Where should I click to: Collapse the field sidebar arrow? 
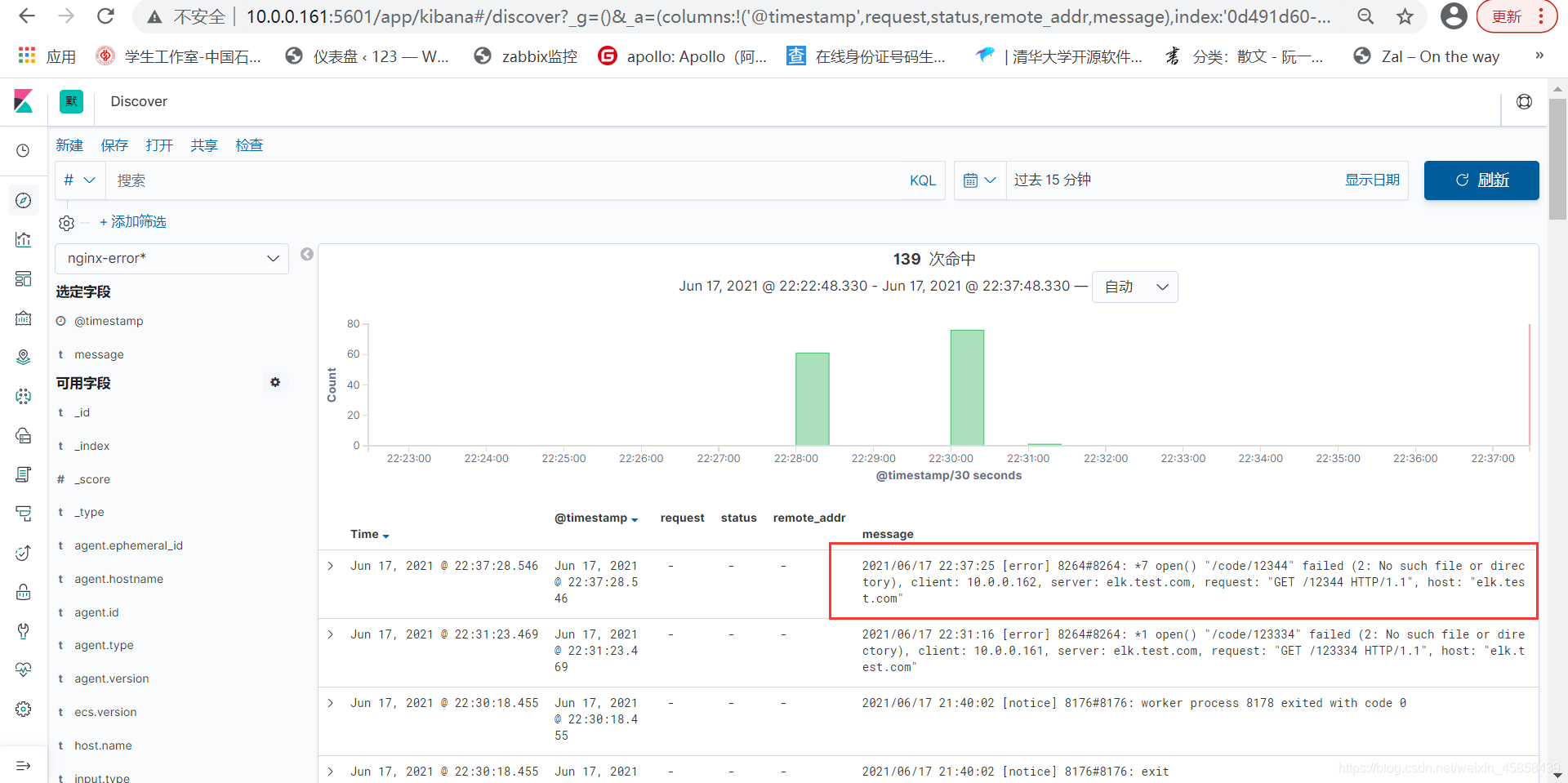pyautogui.click(x=307, y=255)
